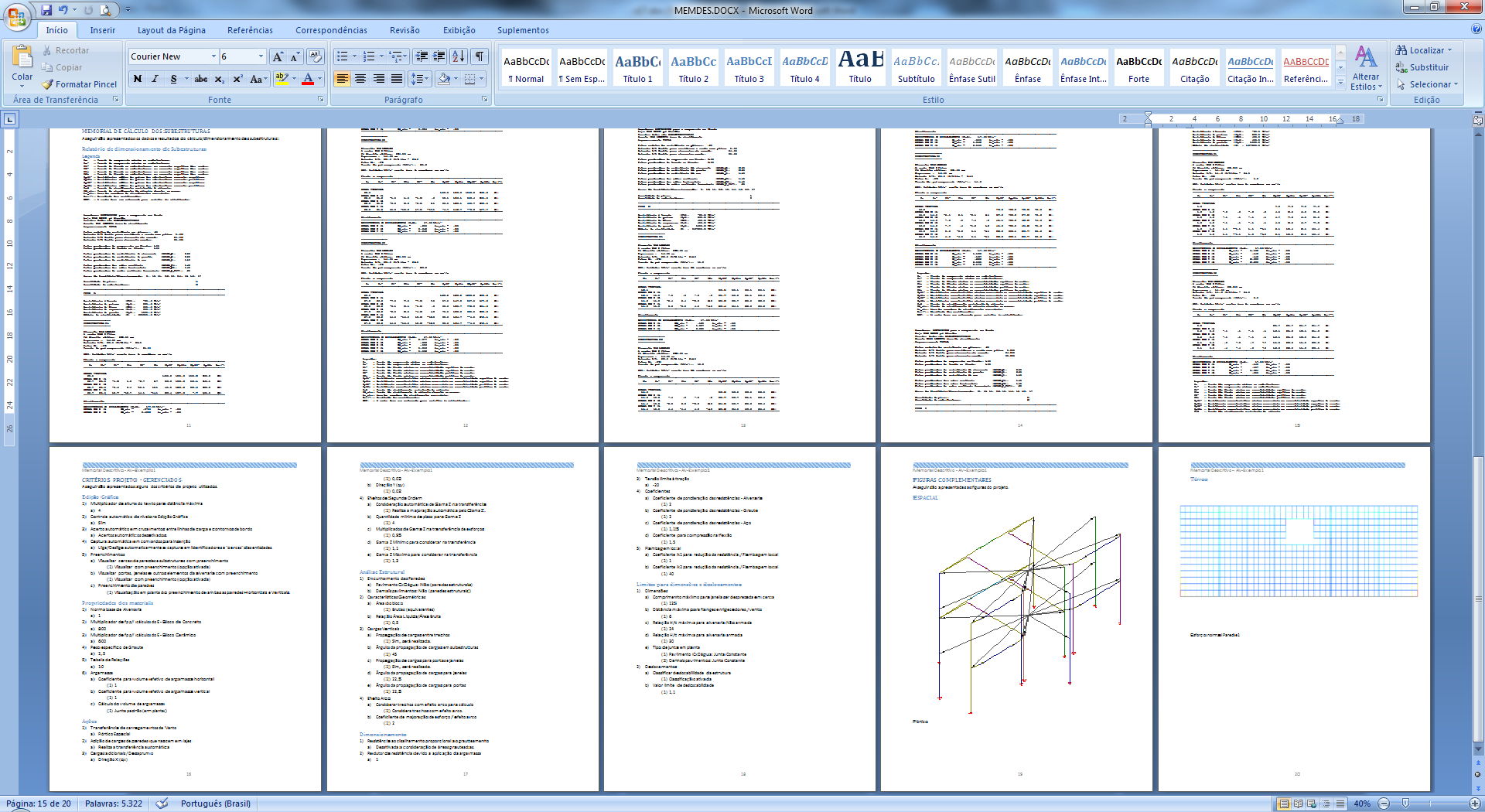Image resolution: width=1485 pixels, height=812 pixels.
Task: Open print preview from quick access toolbar
Action: click(x=105, y=10)
